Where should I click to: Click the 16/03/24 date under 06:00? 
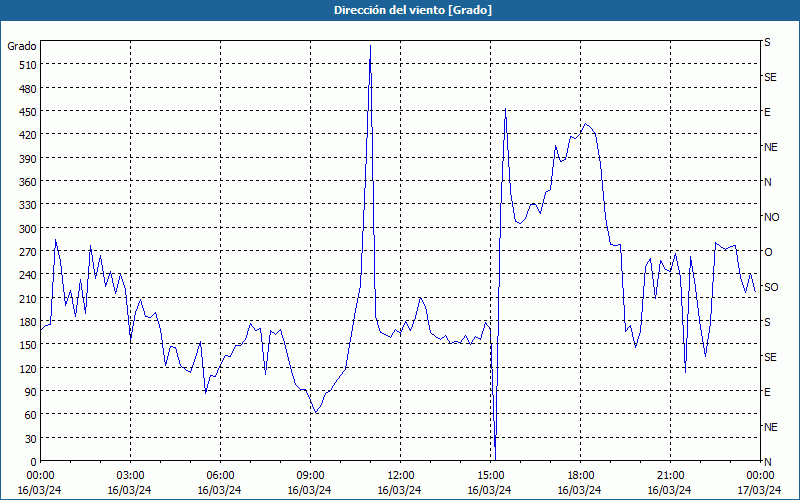(x=219, y=490)
